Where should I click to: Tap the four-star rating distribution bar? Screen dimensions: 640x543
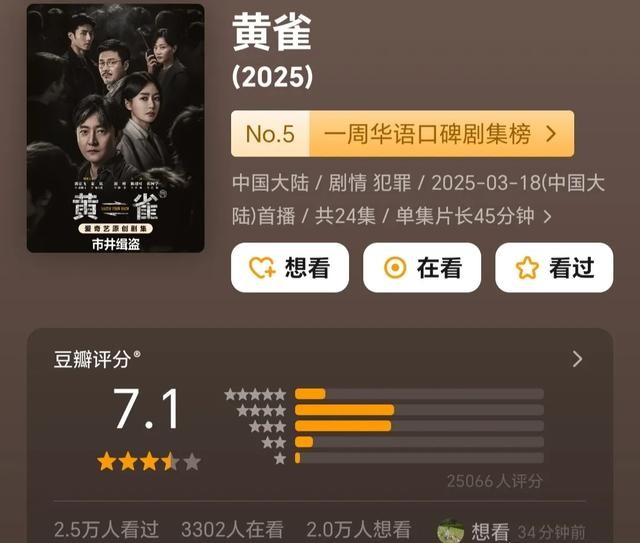(x=419, y=410)
